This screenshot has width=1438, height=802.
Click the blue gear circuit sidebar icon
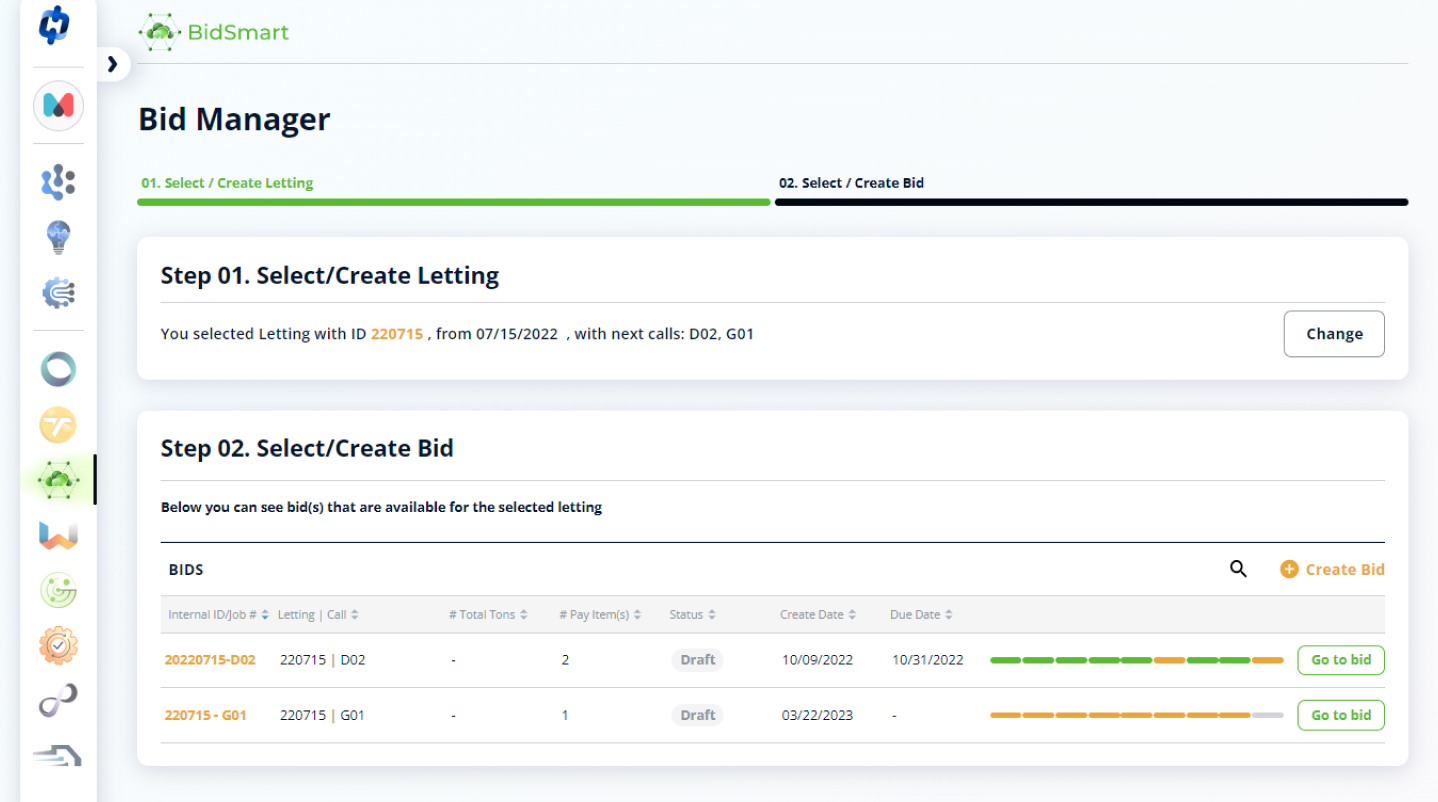[58, 293]
